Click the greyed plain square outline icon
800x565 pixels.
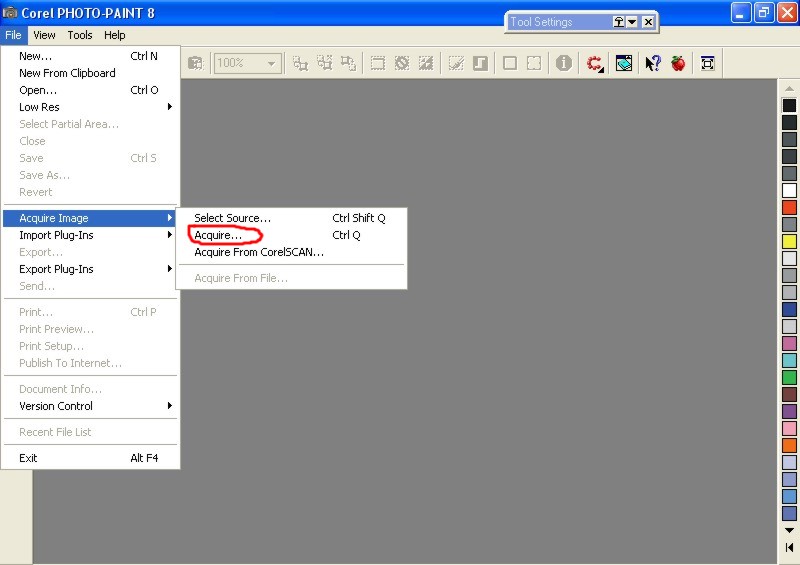coord(510,63)
